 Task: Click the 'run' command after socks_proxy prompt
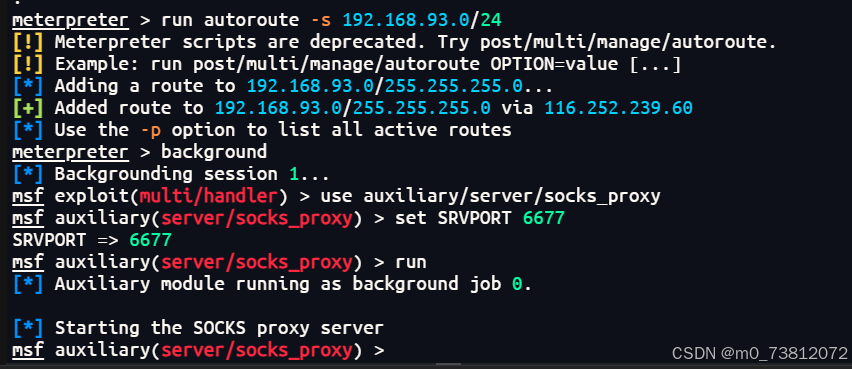click(411, 262)
